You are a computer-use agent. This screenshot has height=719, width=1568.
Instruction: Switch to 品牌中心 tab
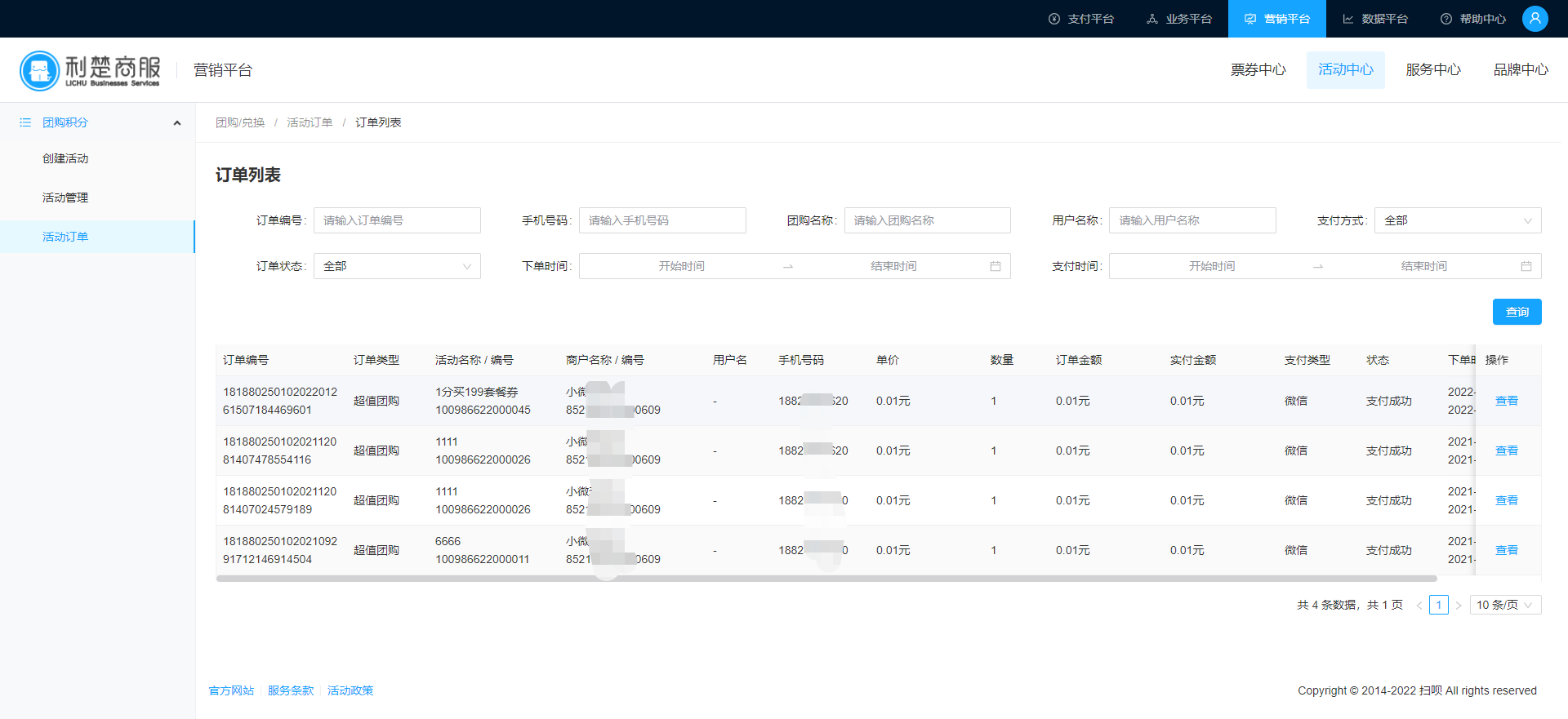pos(1521,70)
